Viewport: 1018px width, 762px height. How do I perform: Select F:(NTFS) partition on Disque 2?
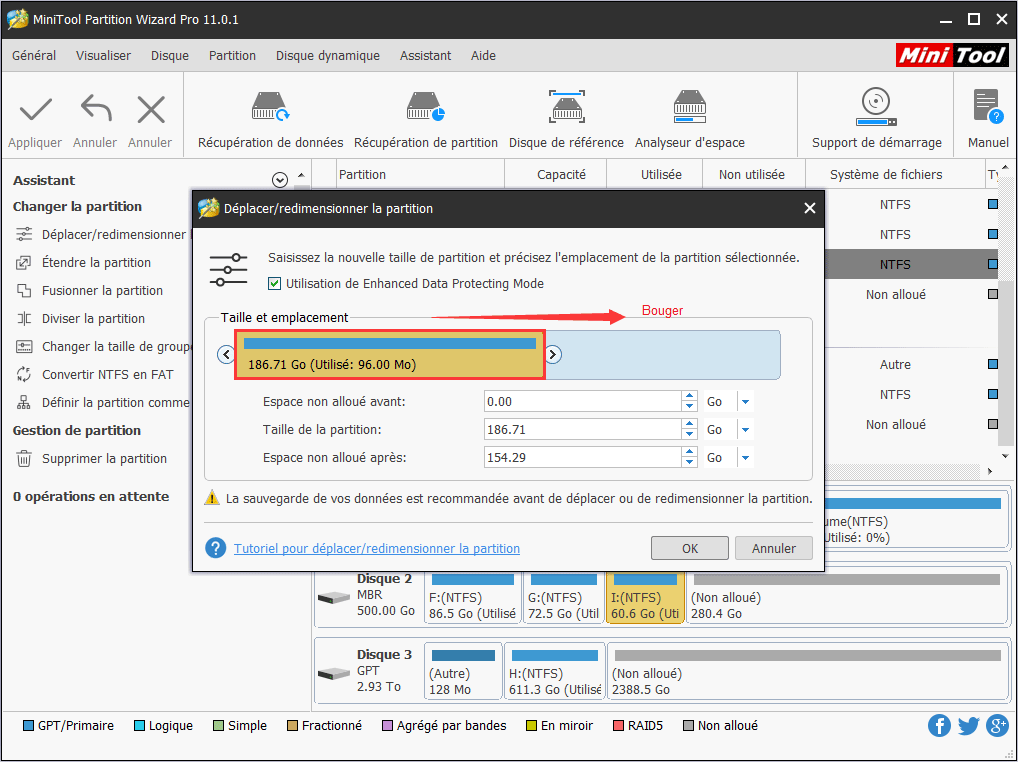473,597
